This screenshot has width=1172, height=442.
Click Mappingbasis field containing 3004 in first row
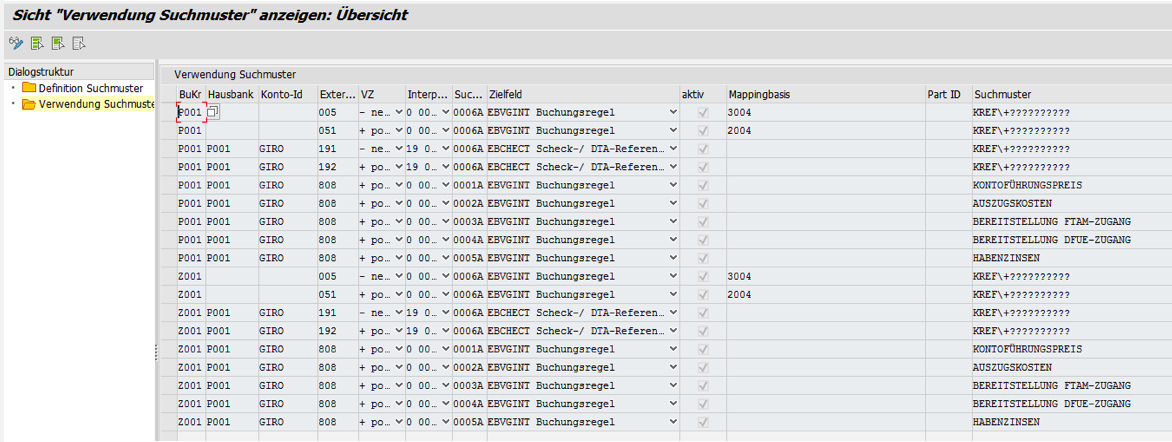(x=822, y=113)
